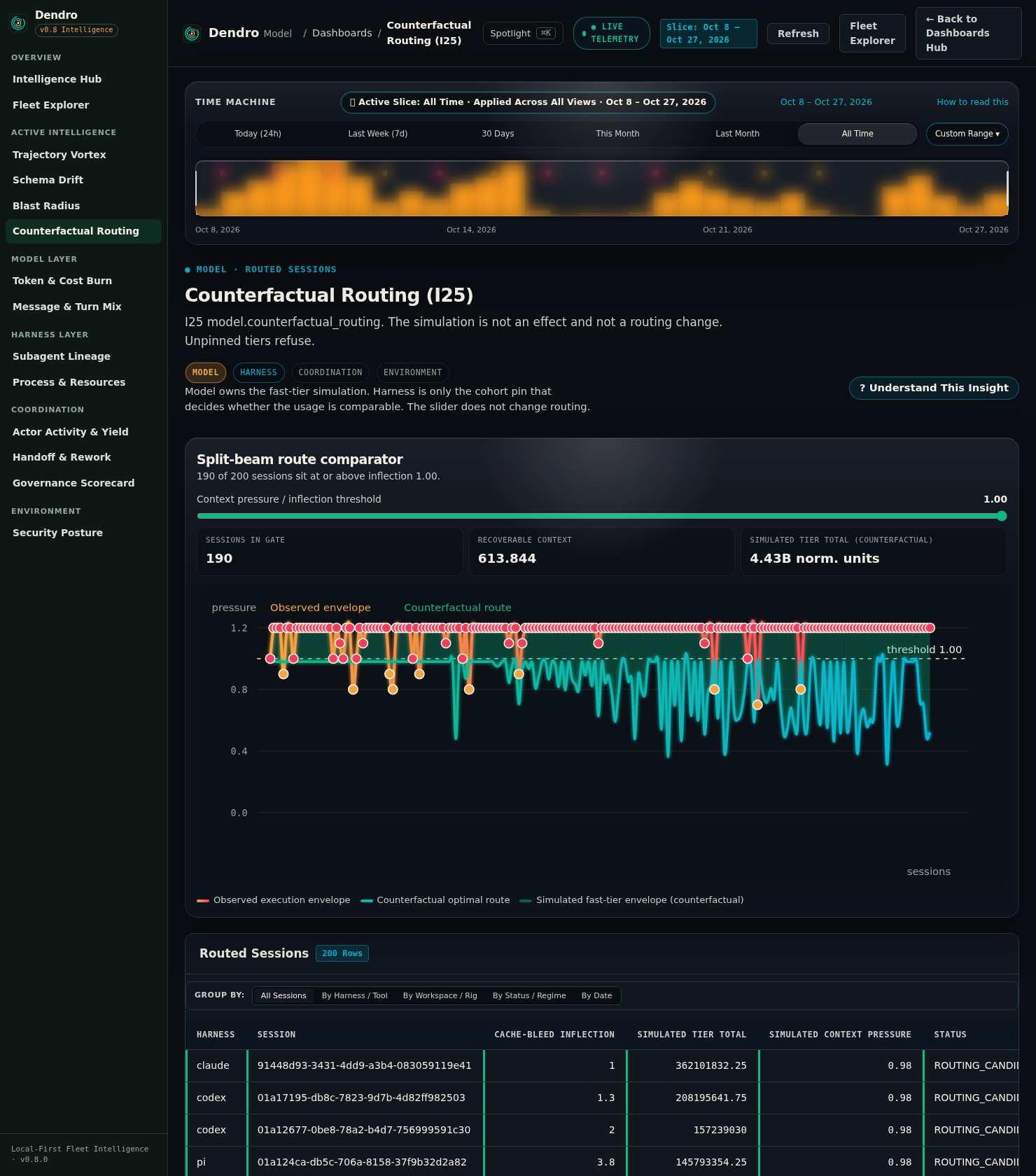Open the How to read this link
This screenshot has height=1176, width=1036.
[x=972, y=102]
